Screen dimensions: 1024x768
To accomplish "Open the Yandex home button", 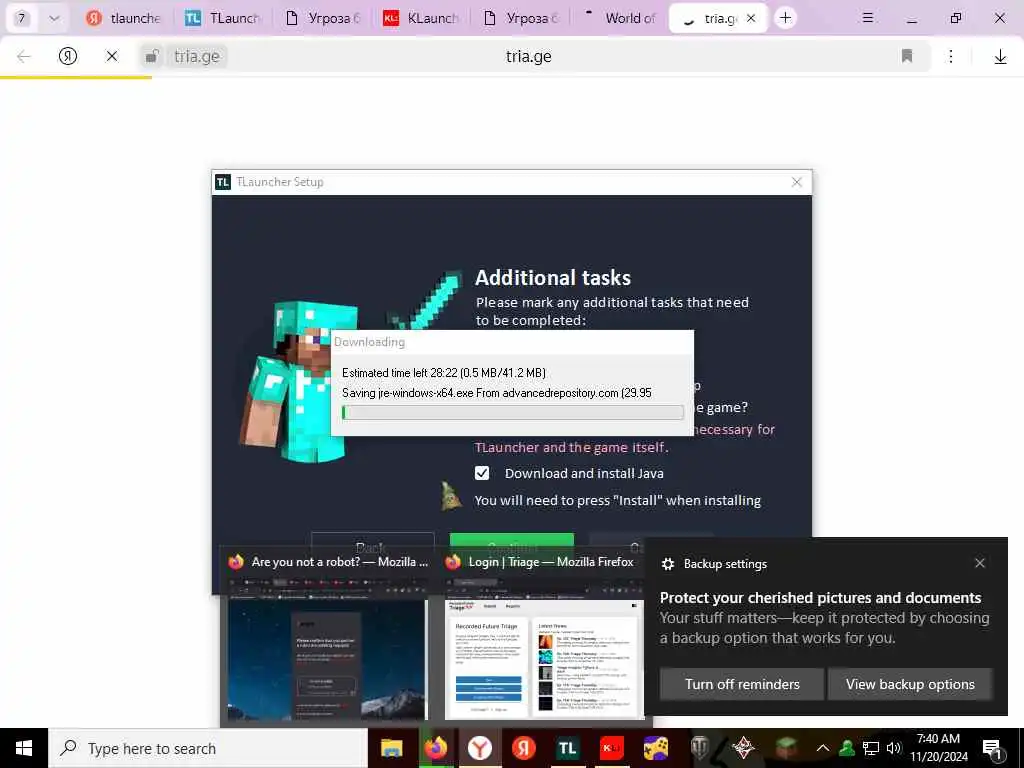I will 68,57.
